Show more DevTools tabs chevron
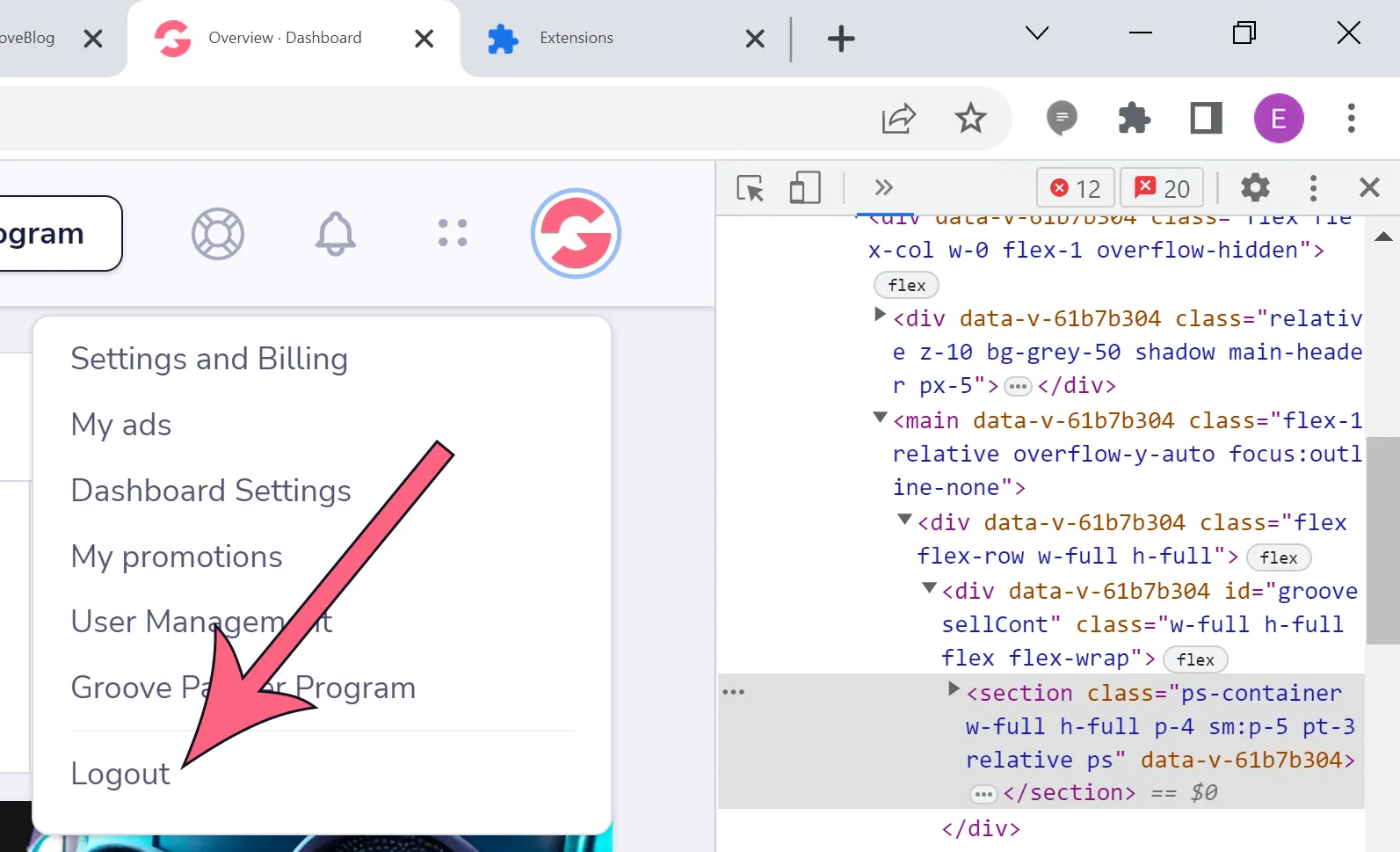Viewport: 1400px width, 852px height. 883,187
